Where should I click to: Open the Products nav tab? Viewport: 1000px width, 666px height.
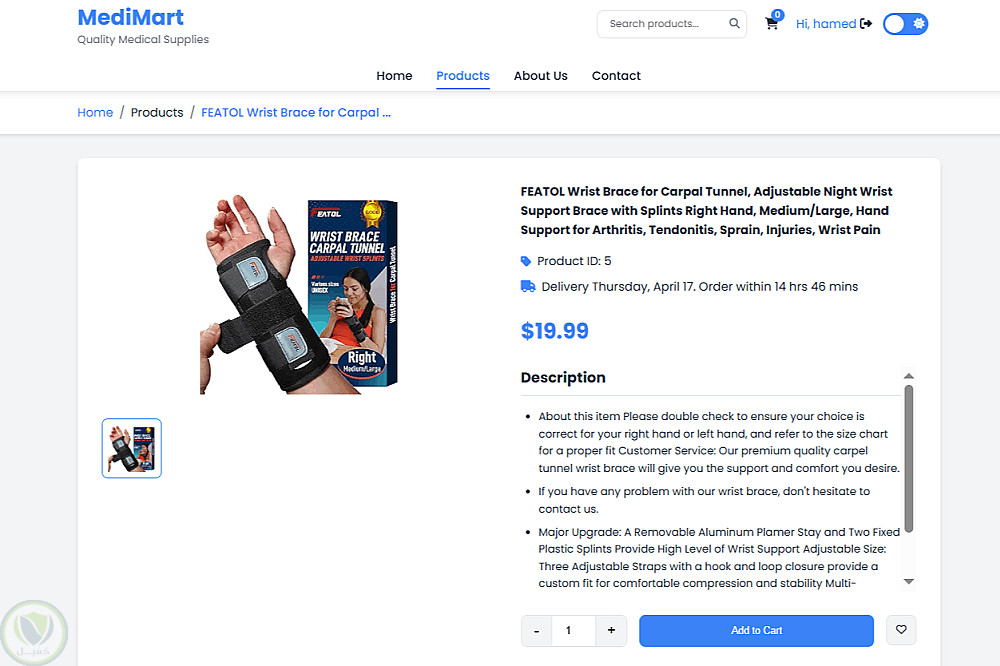tap(463, 76)
